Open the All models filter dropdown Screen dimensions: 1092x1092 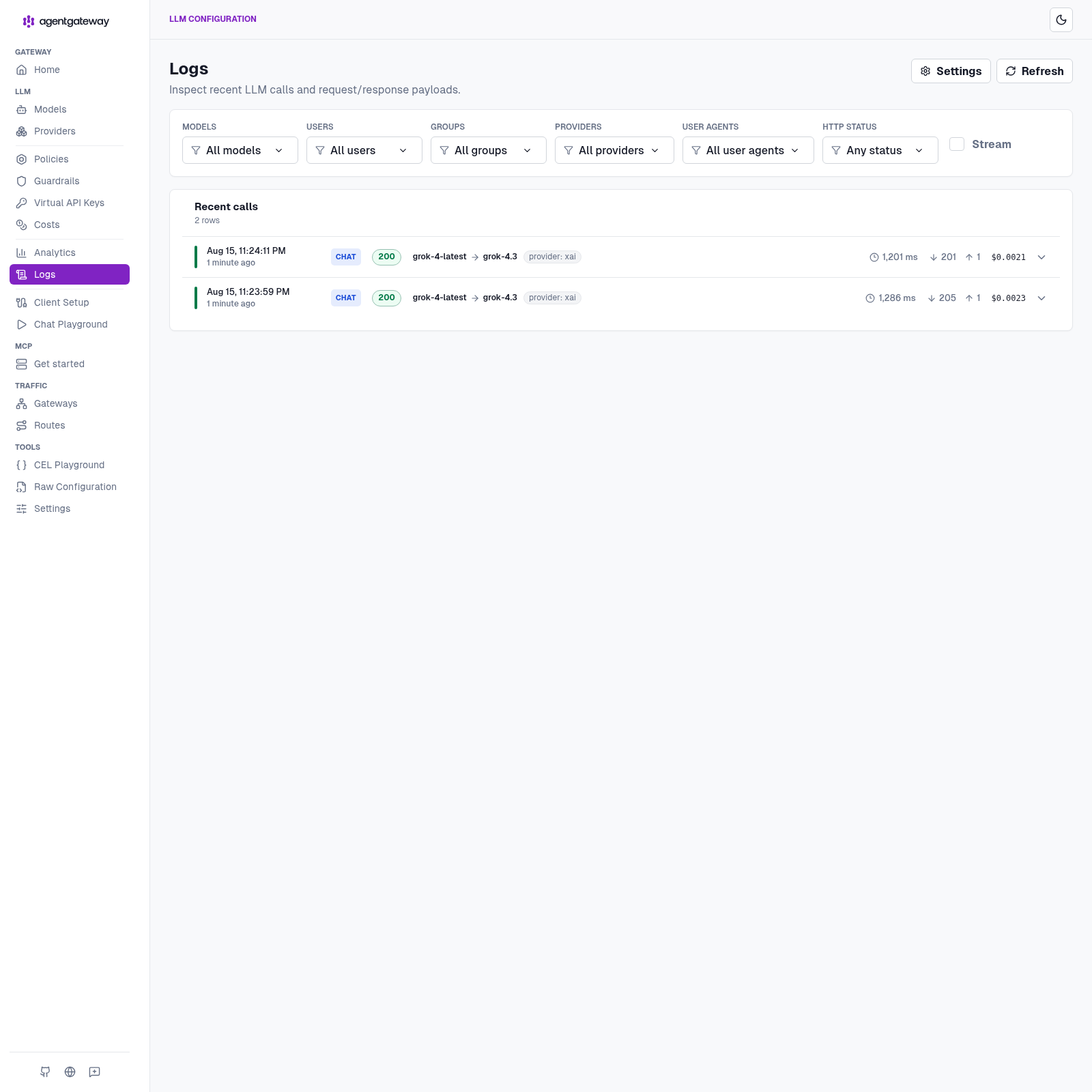(240, 150)
